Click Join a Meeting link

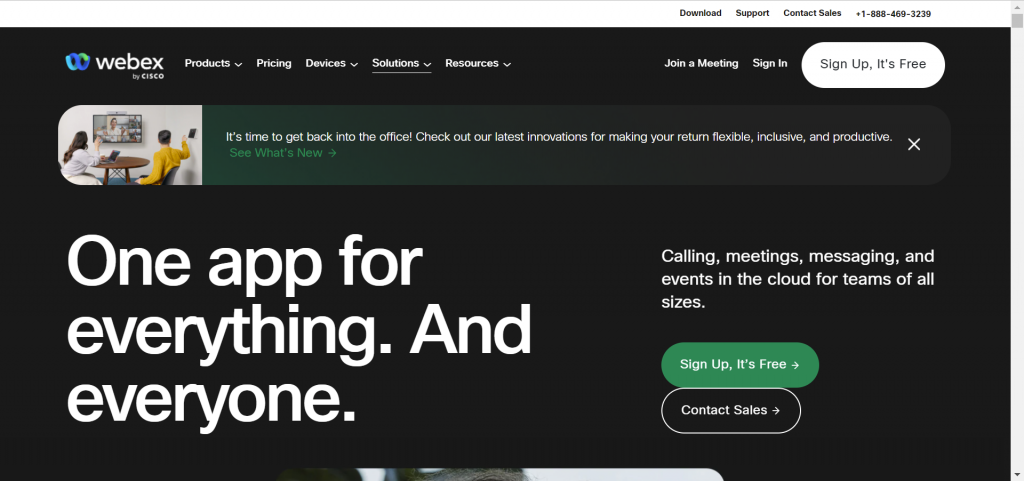pyautogui.click(x=701, y=63)
